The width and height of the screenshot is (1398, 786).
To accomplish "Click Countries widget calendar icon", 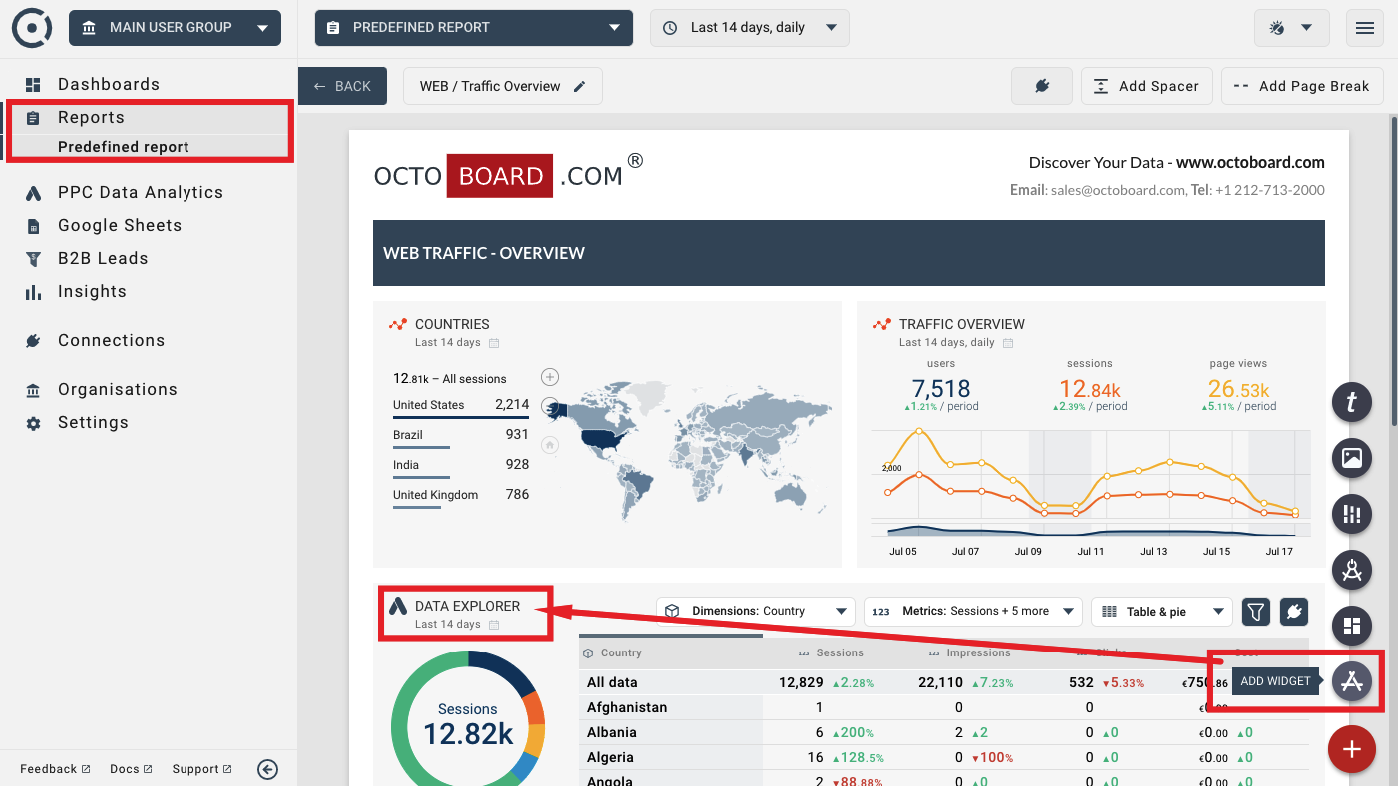I will point(494,343).
